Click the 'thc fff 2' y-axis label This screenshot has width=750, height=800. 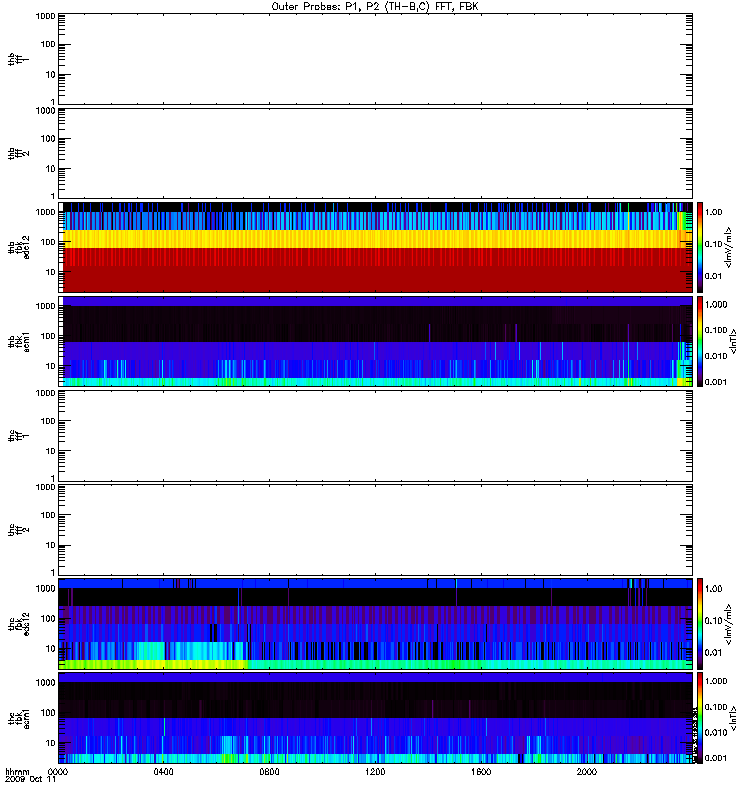18,530
